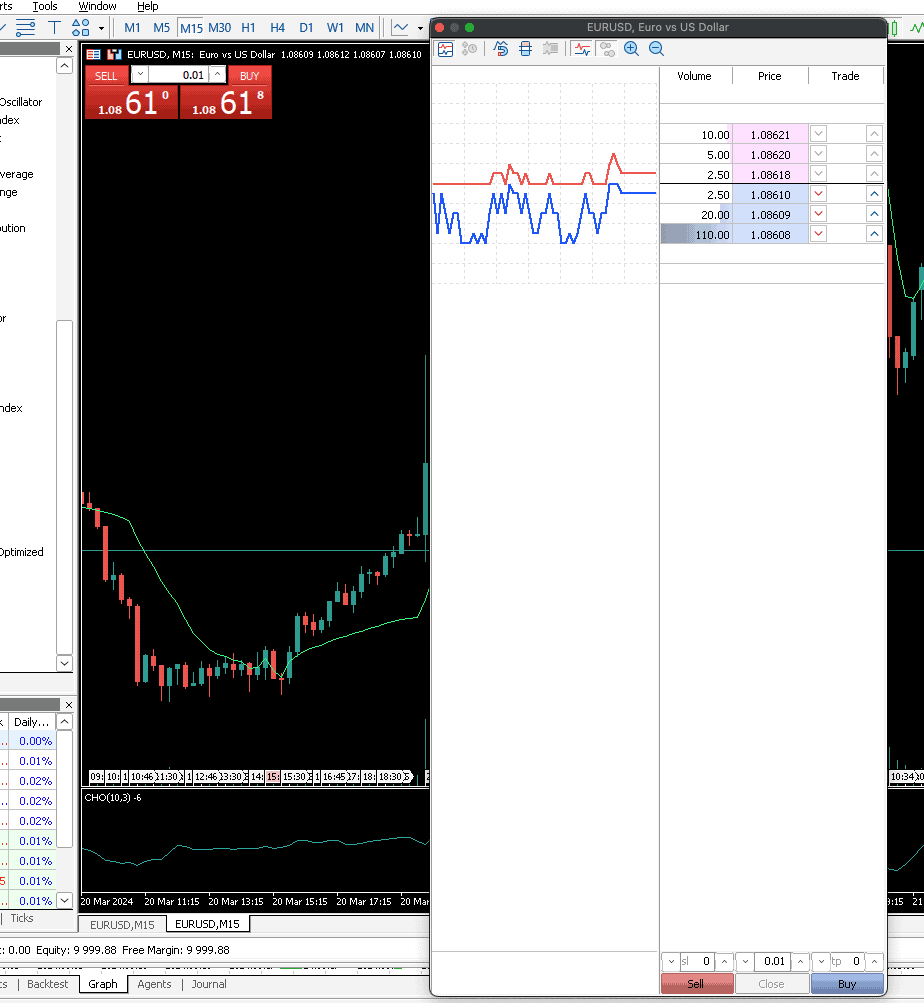Switch chart timeframe to H1
This screenshot has width=924, height=1003.
(x=248, y=28)
